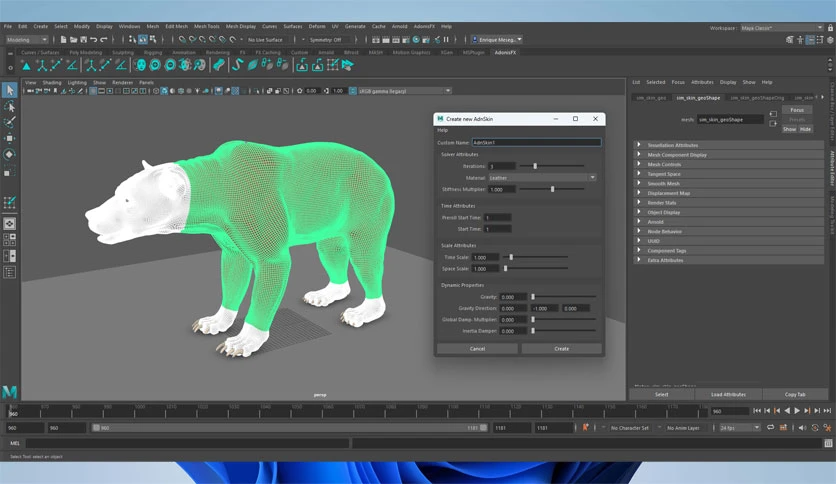Image resolution: width=836 pixels, height=484 pixels.
Task: Click the cyan muscle shape shelf icon
Action: pyautogui.click(x=218, y=65)
